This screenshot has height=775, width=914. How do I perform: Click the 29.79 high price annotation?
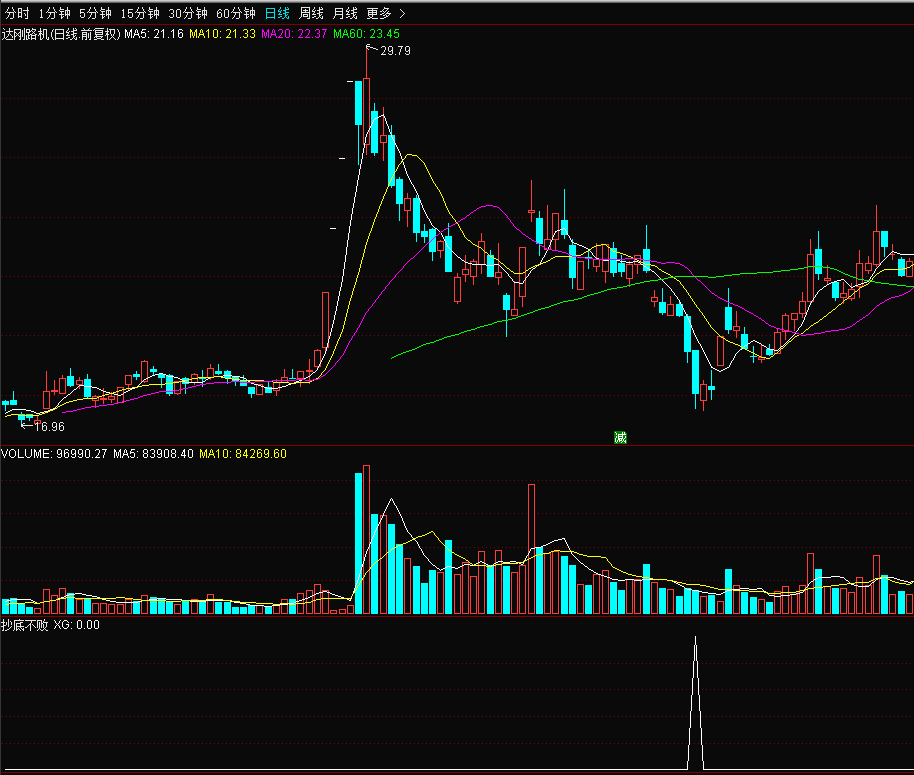click(395, 51)
